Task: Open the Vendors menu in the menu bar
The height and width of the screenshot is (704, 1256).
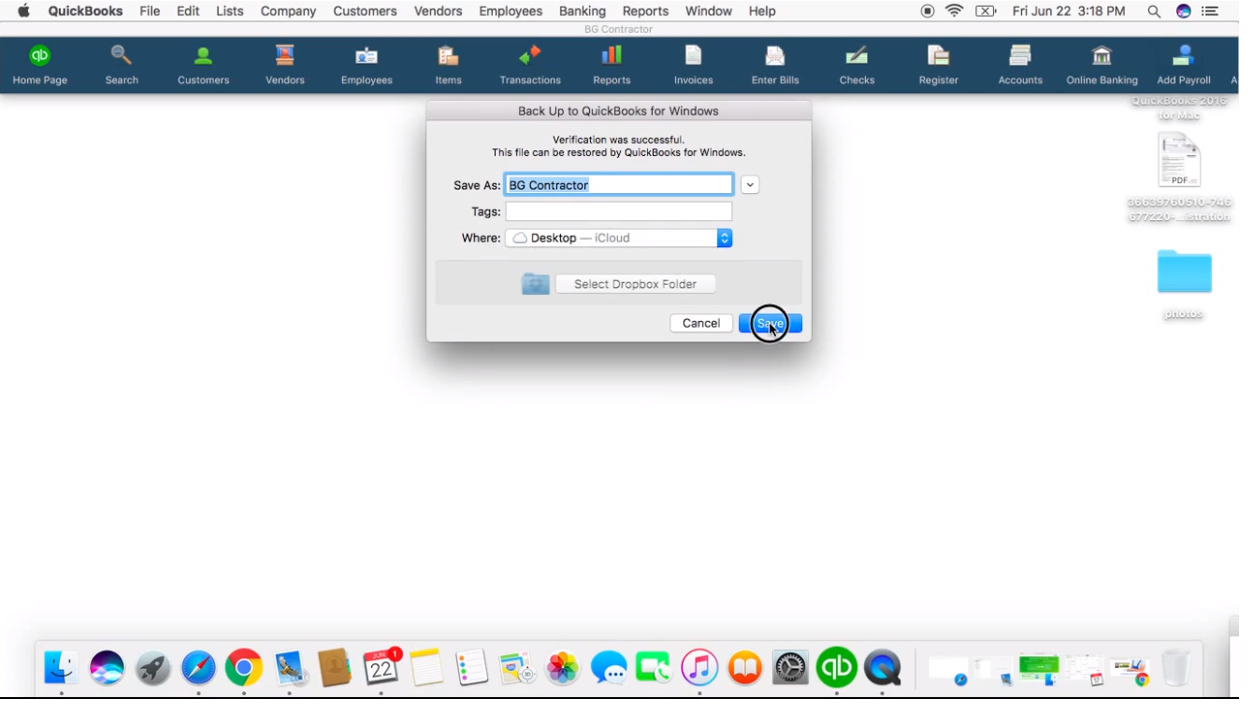Action: (438, 11)
